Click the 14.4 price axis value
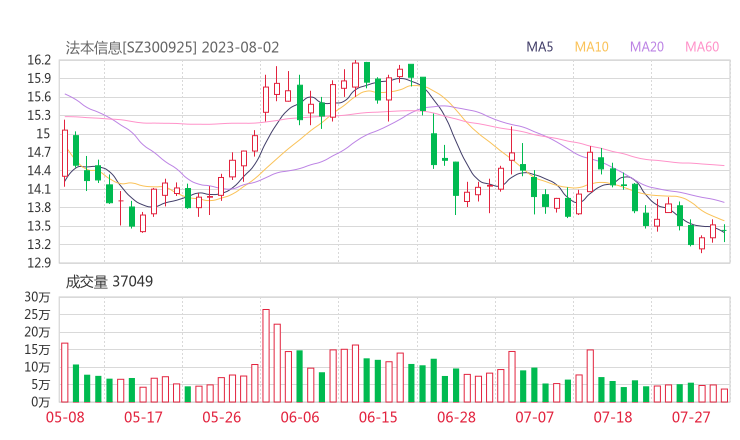Image resolution: width=740 pixels, height=440 pixels. click(x=39, y=170)
